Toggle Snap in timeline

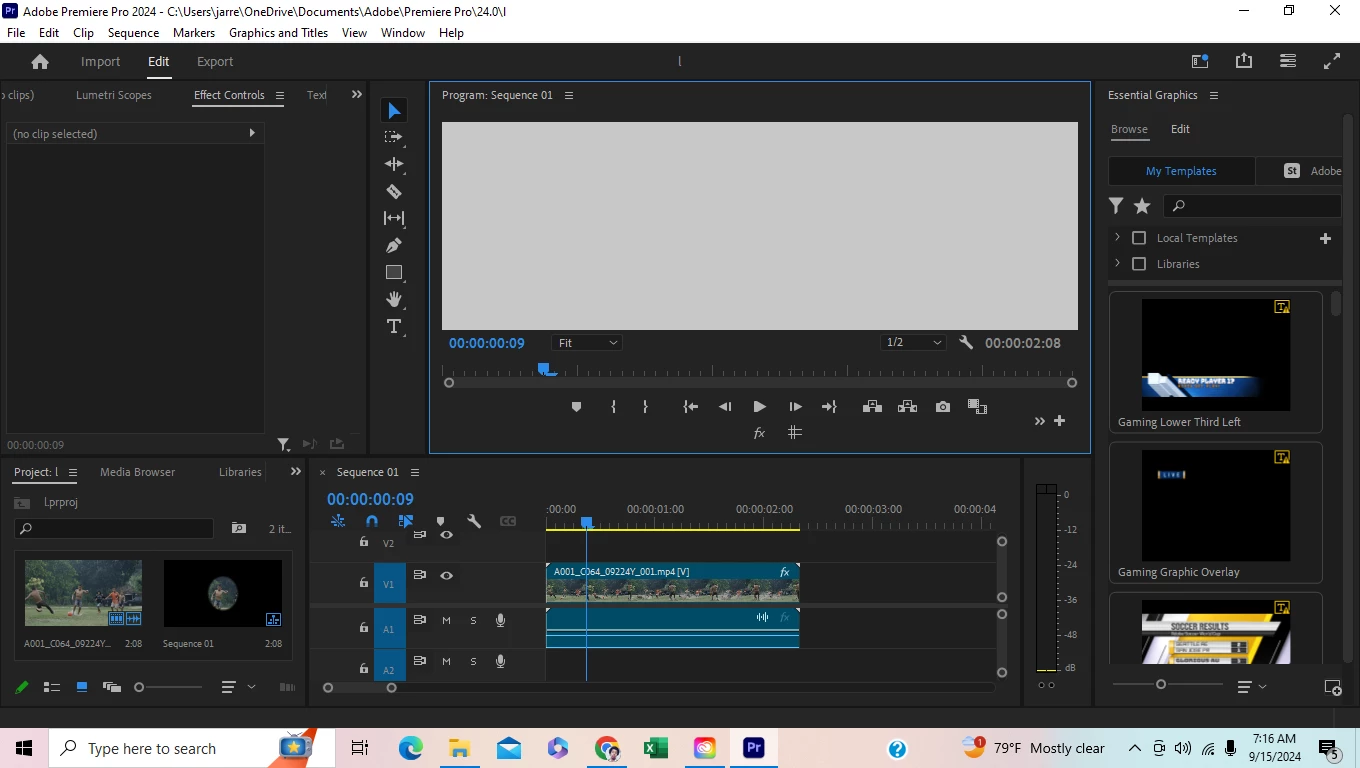click(x=372, y=521)
